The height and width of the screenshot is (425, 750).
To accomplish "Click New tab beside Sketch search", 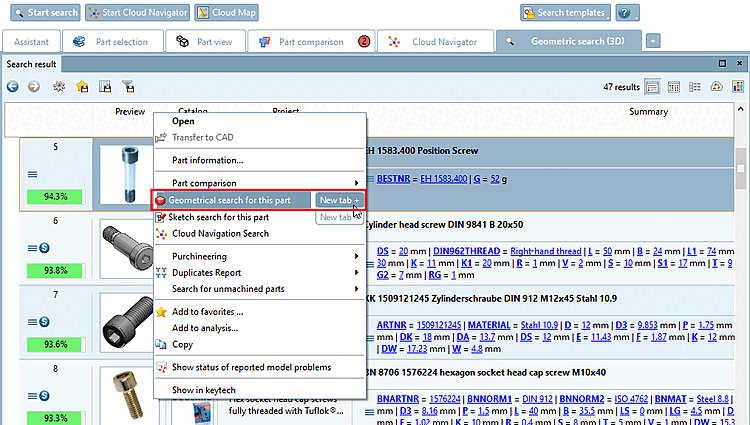I will click(339, 217).
